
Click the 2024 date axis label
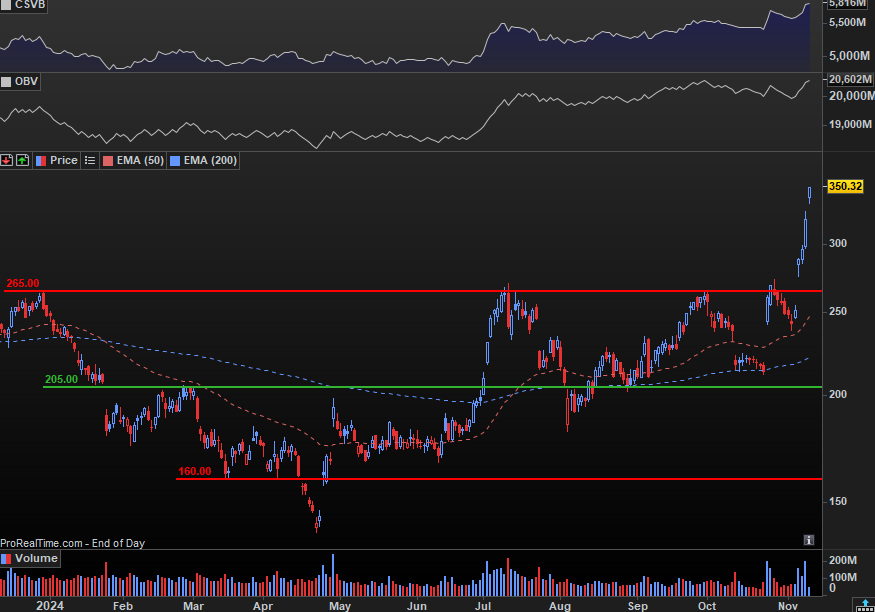coord(50,606)
